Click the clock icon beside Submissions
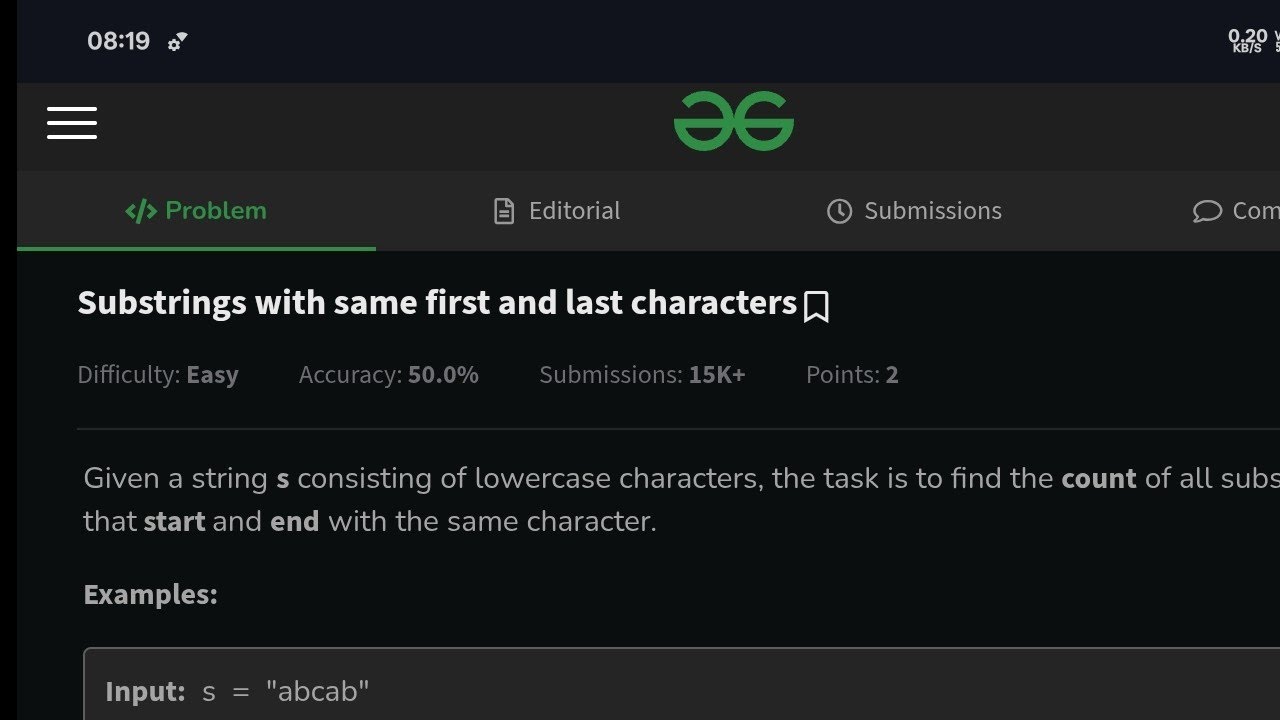Viewport: 1280px width, 720px height. point(839,211)
